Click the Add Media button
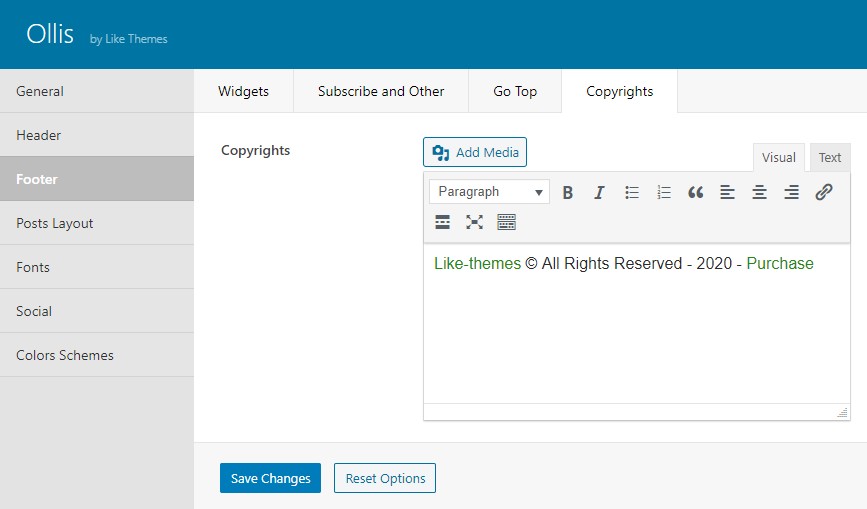Viewport: 867px width, 509px height. pyautogui.click(x=475, y=152)
